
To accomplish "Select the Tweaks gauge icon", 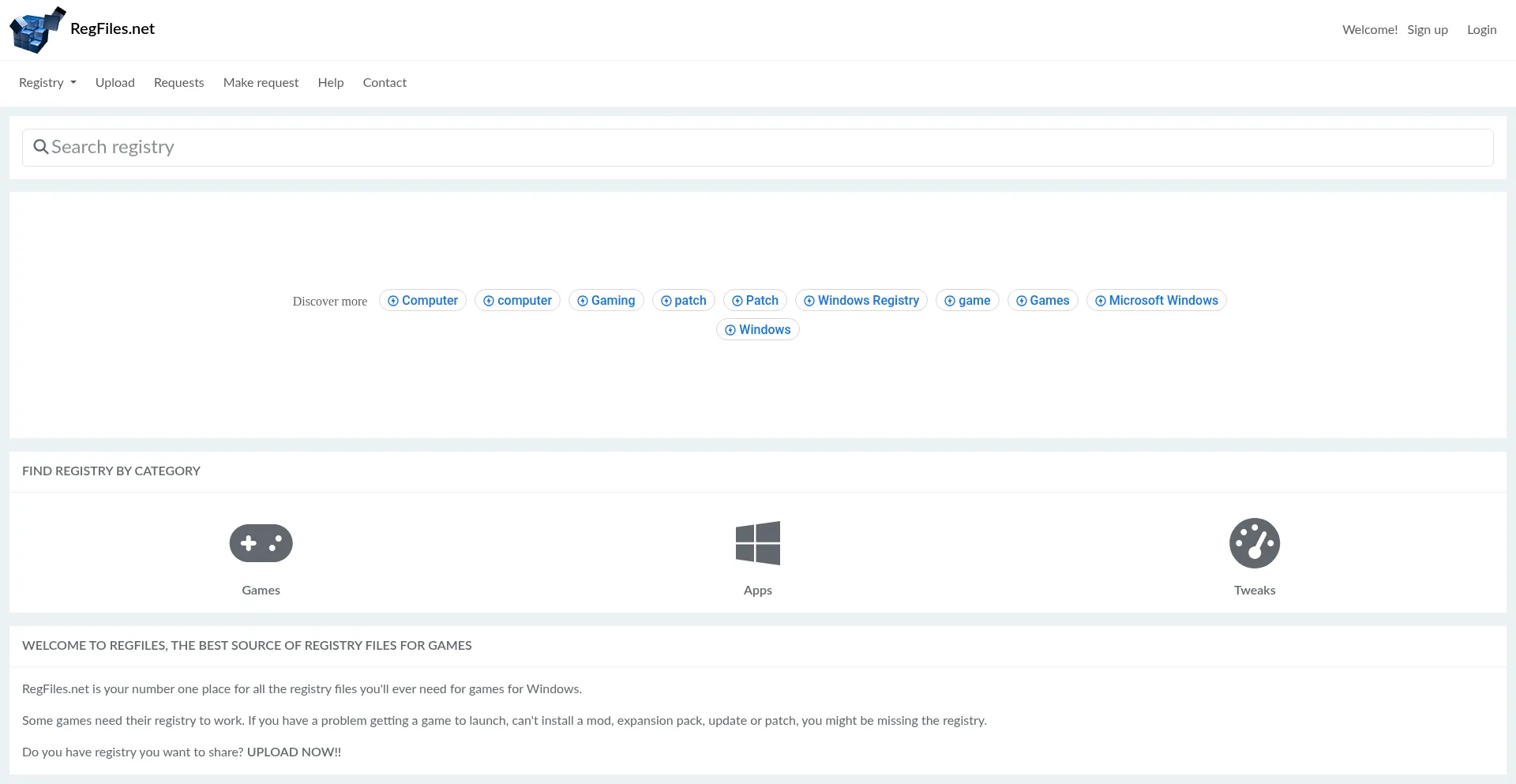I will tap(1254, 543).
